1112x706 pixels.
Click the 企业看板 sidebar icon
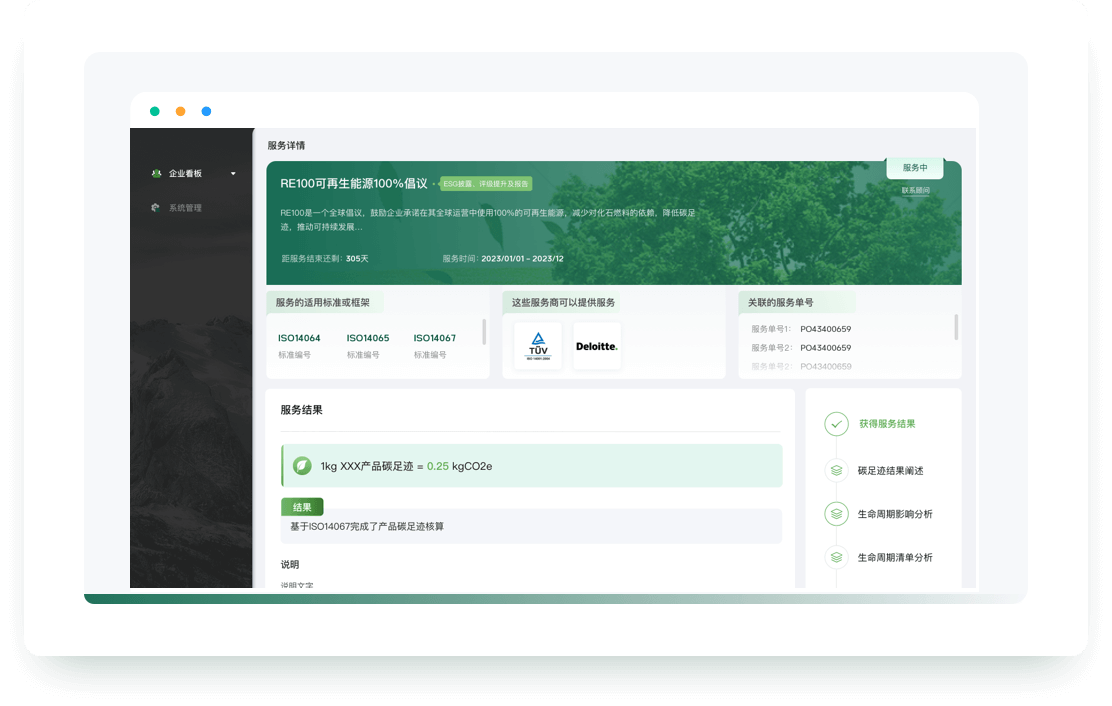point(156,173)
